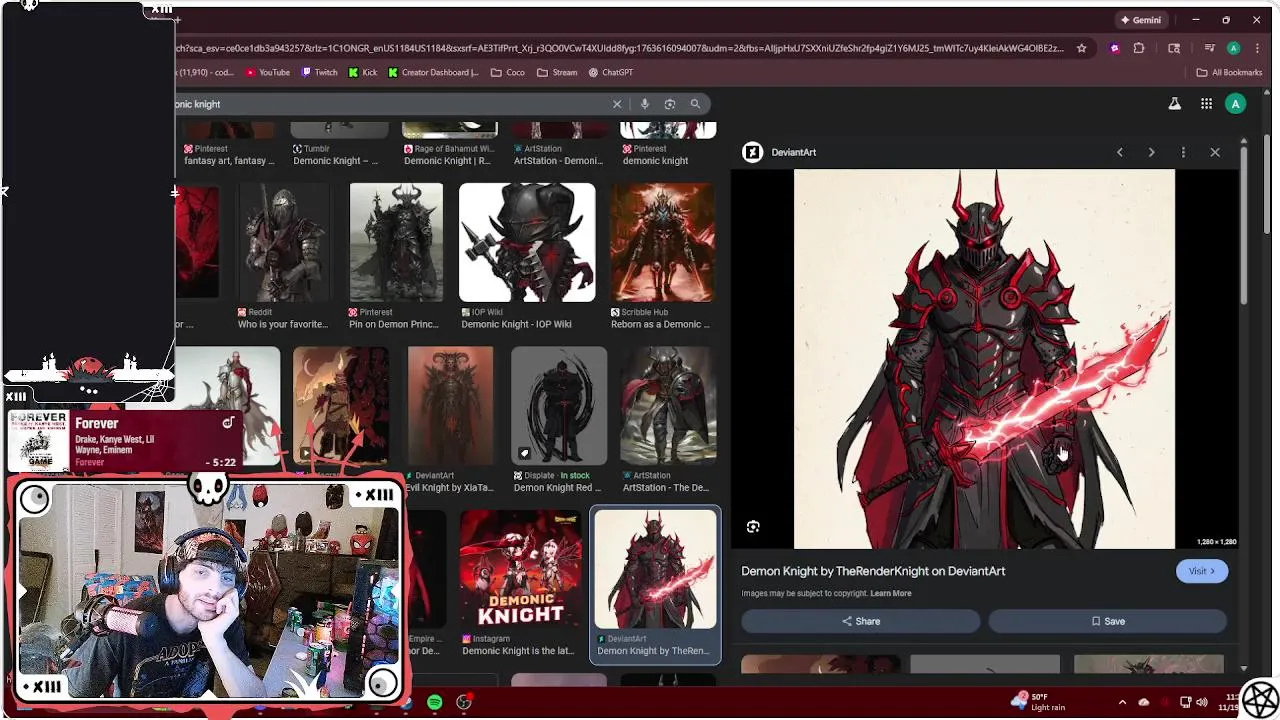Expand All Bookmarks folder

coord(1229,72)
